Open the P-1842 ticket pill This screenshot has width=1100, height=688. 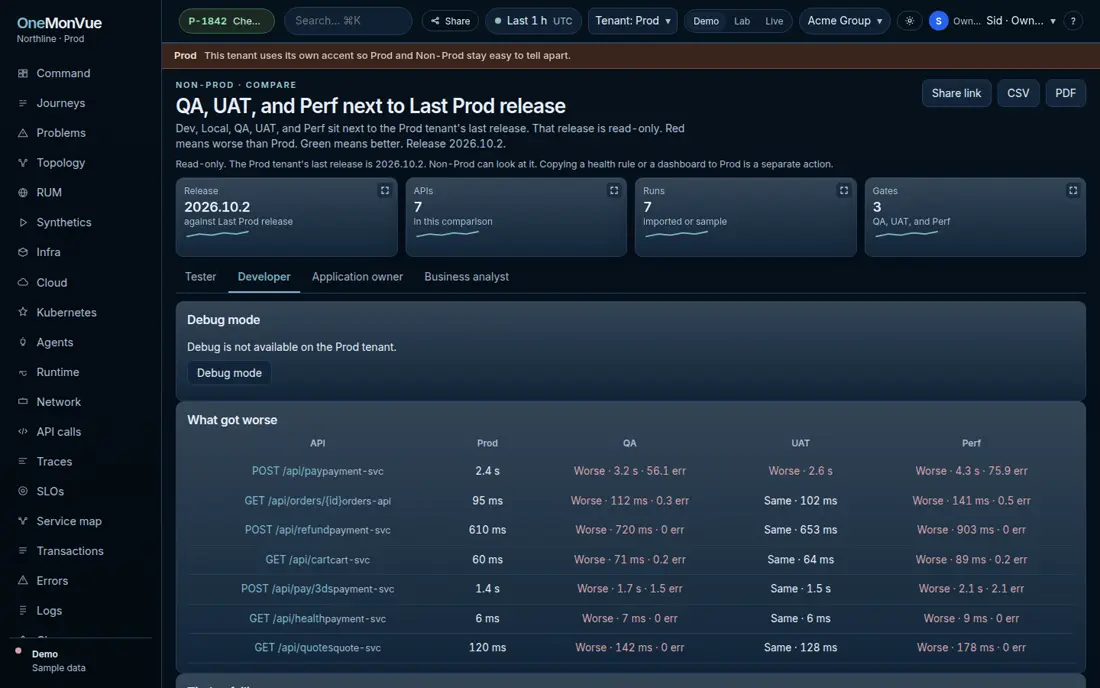(x=226, y=21)
